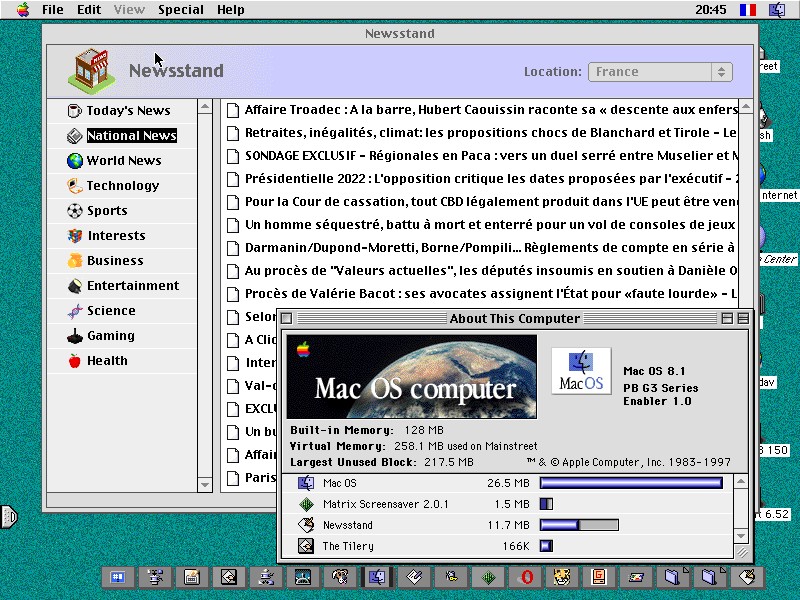Viewport: 800px width, 600px height.
Task: Select the Mac OS row in memory list
Action: [x=508, y=483]
